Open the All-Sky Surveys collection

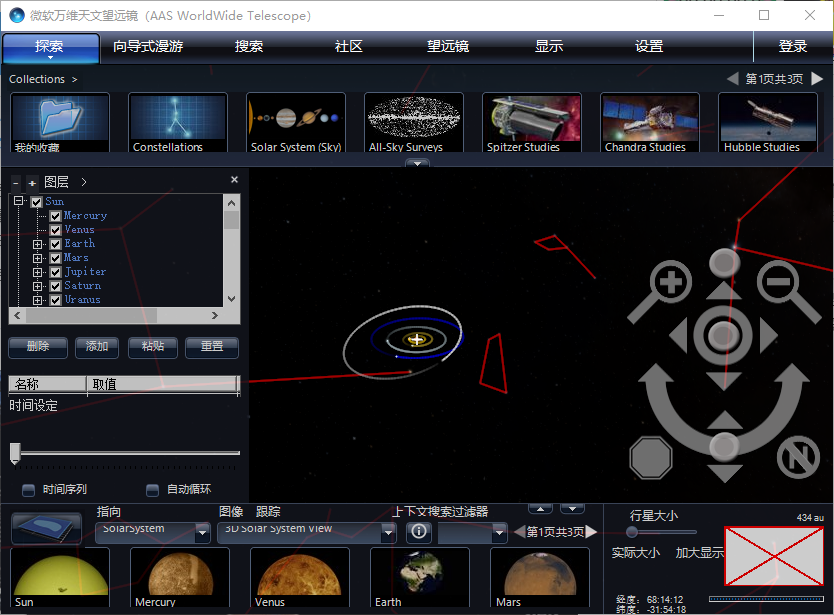(x=414, y=123)
